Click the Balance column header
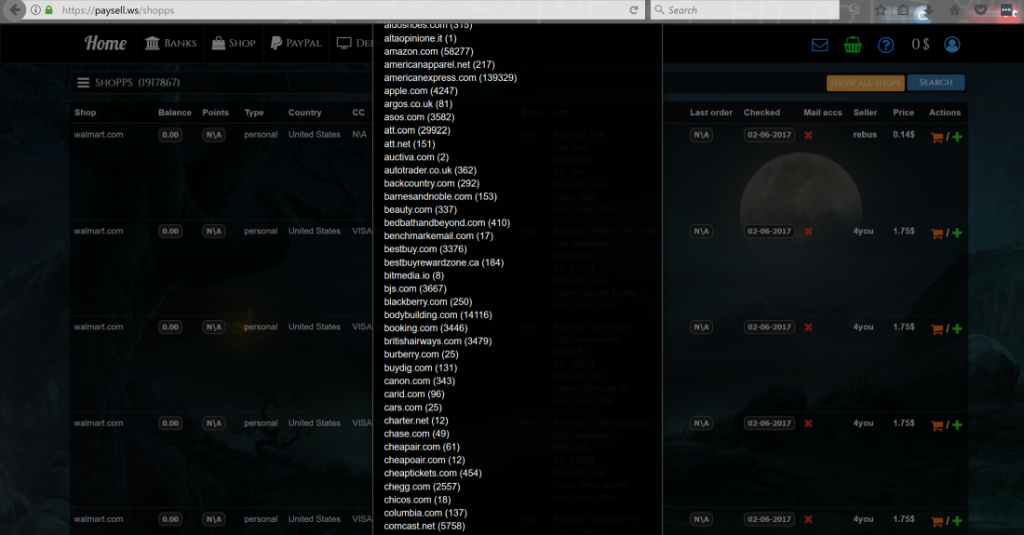This screenshot has width=1024, height=535. coord(174,112)
